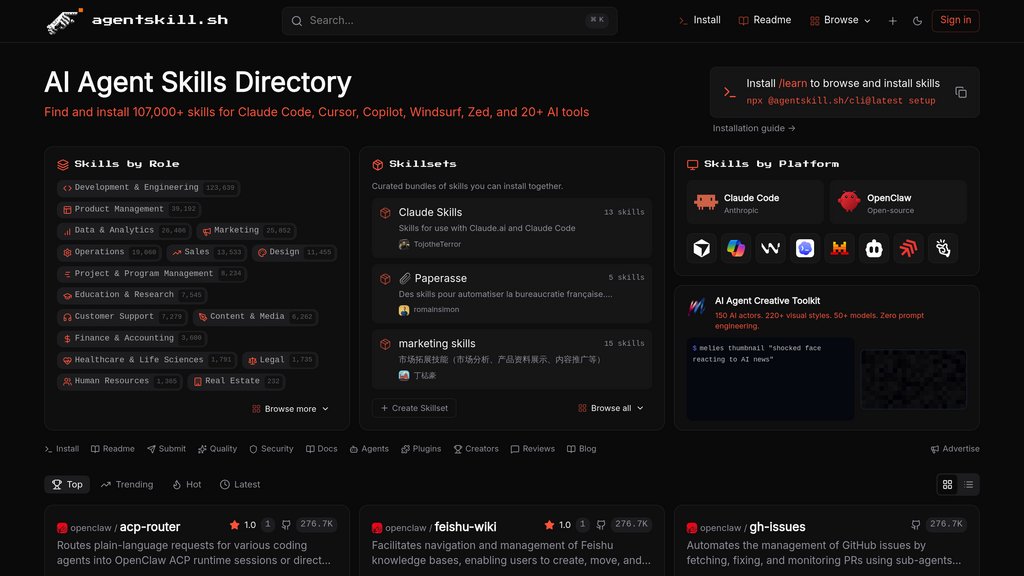This screenshot has height=576, width=1024.
Task: Select the Latest tab
Action: coord(240,485)
